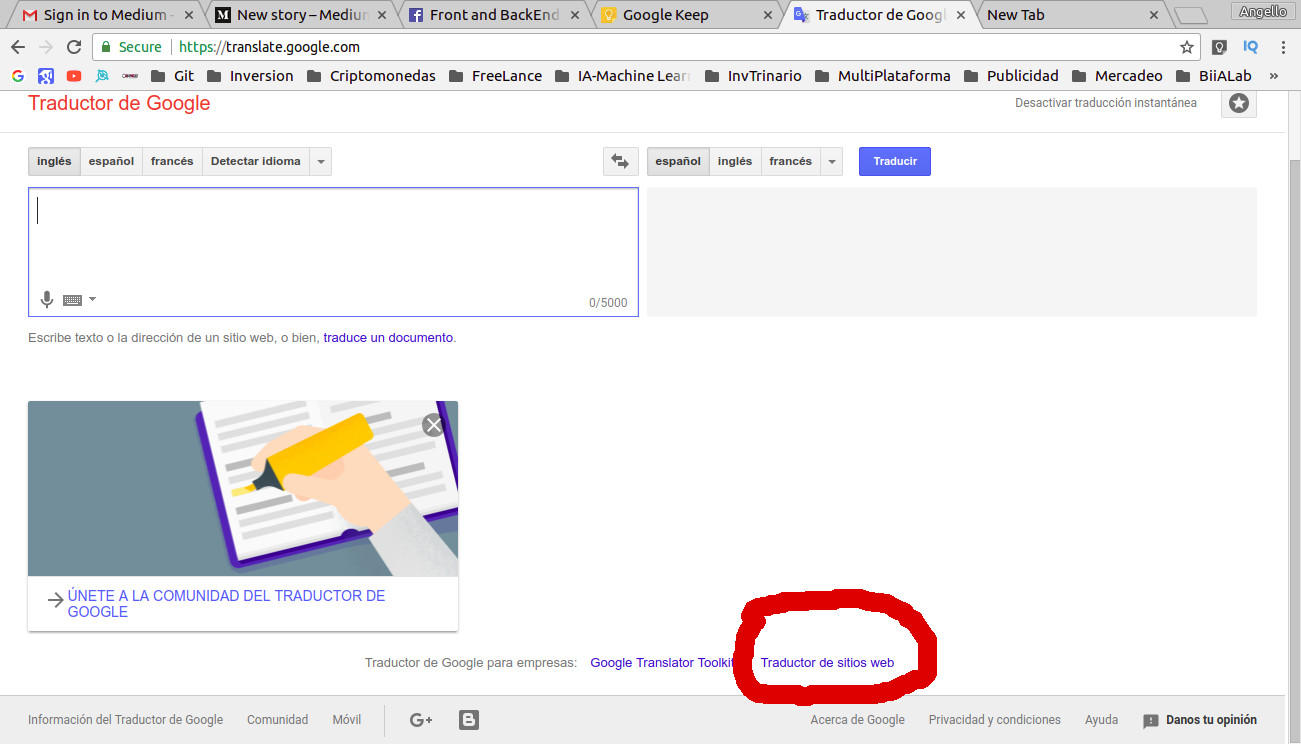Open the Google bookmark icon
Image resolution: width=1301 pixels, height=744 pixels.
pos(18,76)
